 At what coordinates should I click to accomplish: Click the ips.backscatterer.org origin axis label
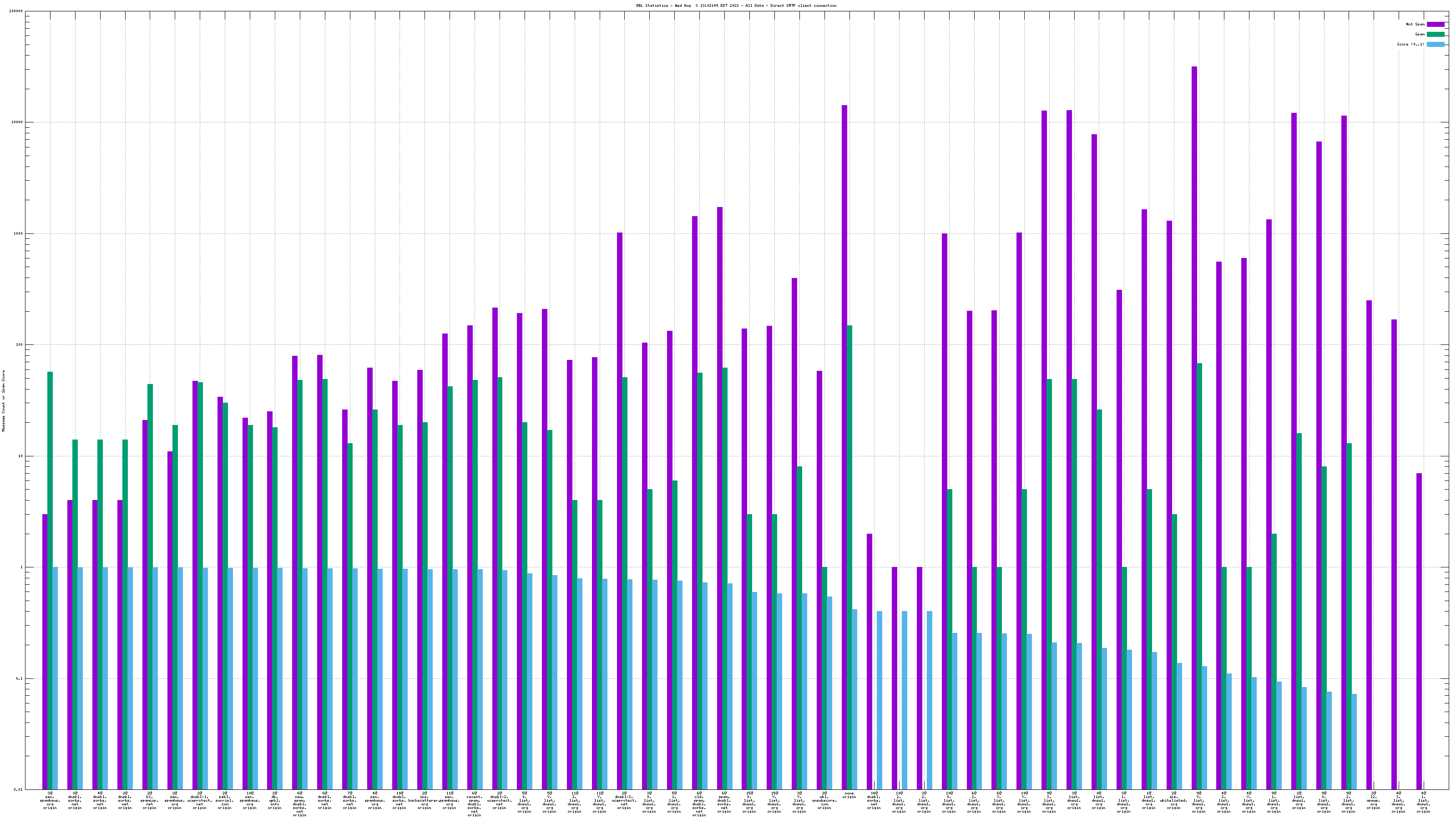tap(424, 800)
